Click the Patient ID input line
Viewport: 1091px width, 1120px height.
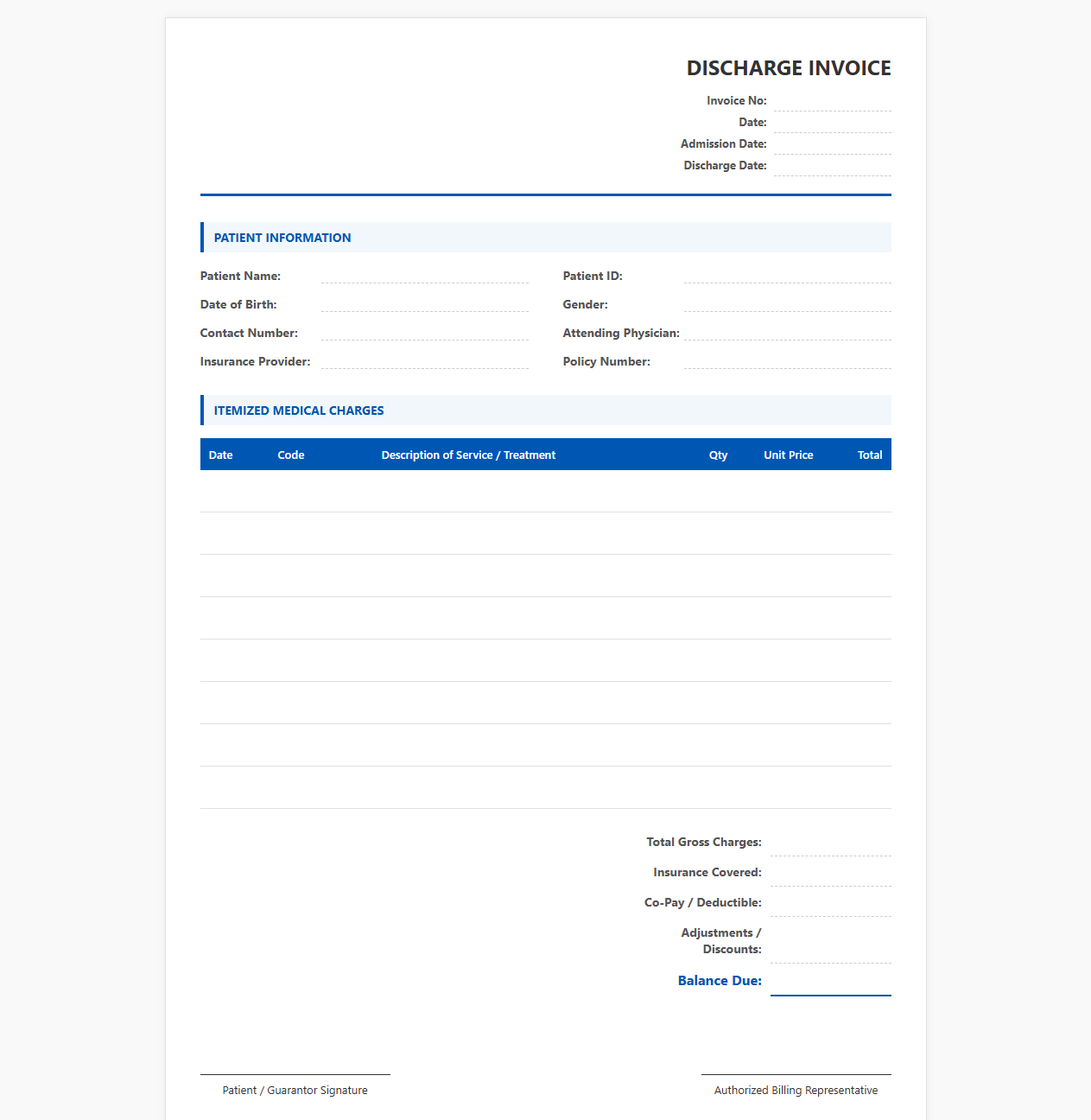pos(787,276)
